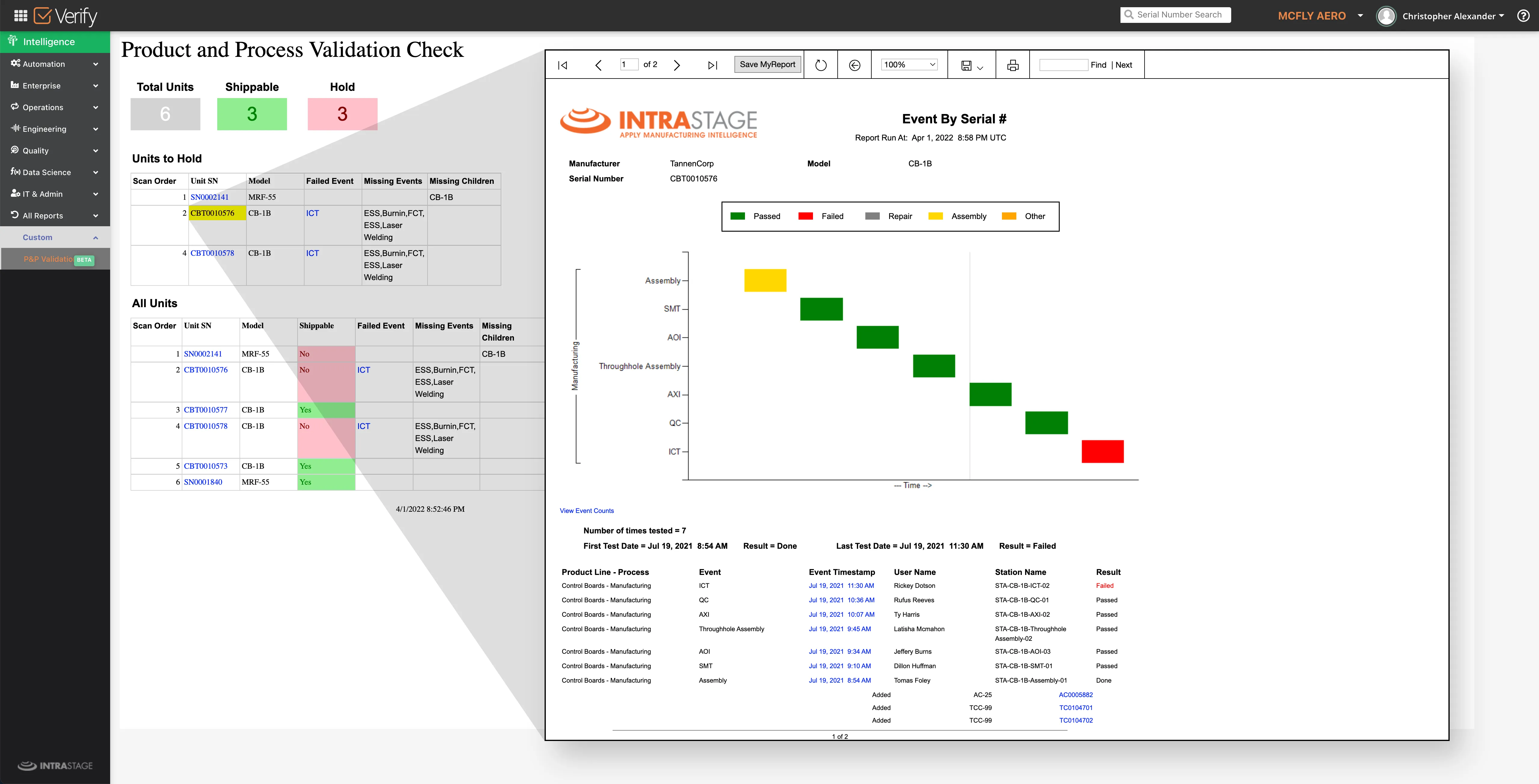Open SN0001840 unit link
Screen dimensions: 1539x784
click(202, 482)
